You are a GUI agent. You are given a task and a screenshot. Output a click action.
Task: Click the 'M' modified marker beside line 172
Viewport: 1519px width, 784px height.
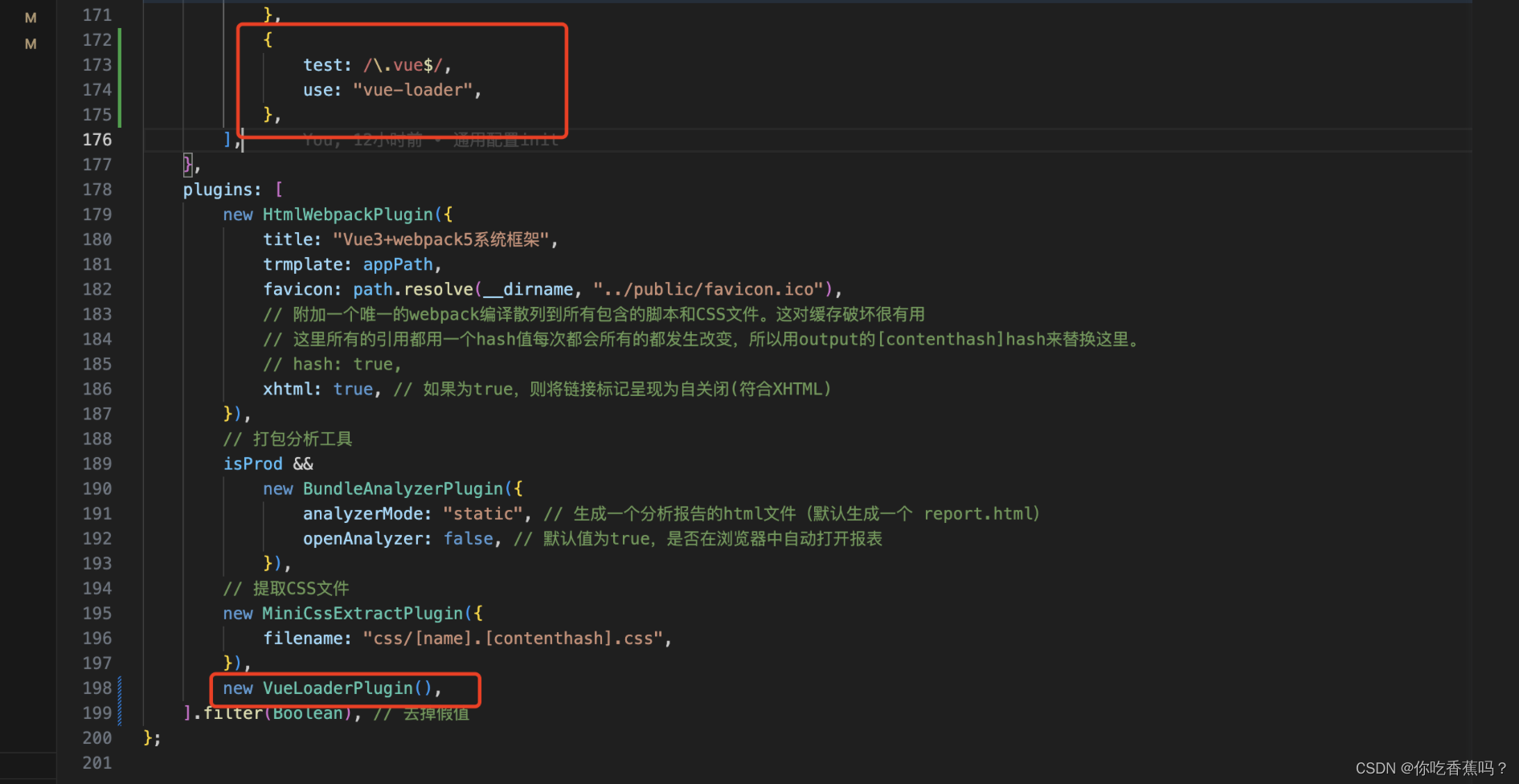[x=31, y=43]
